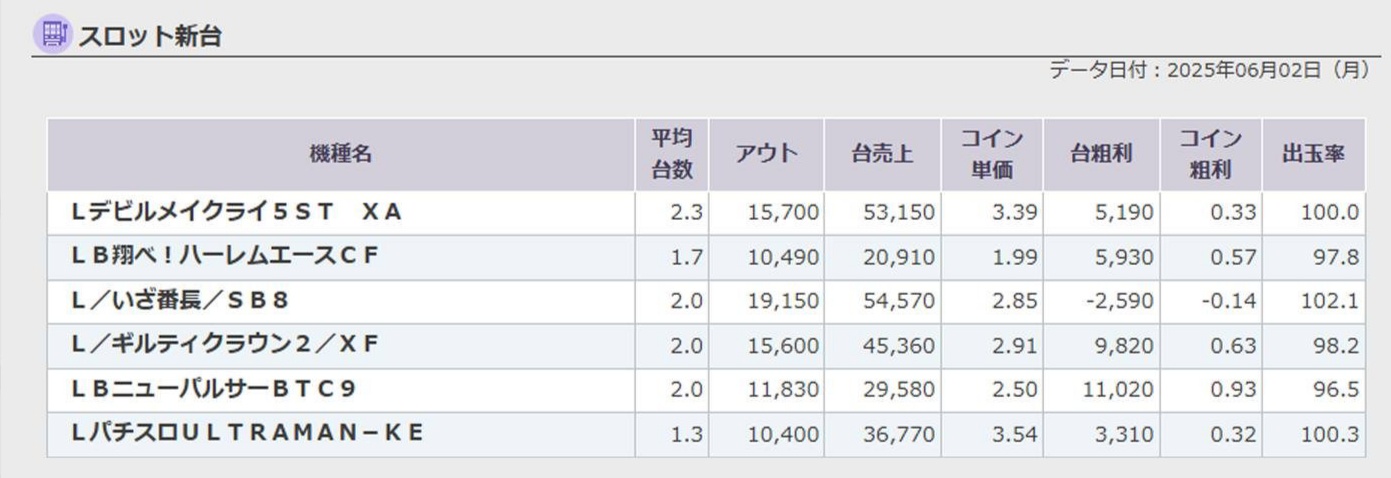Select the LB翔べ!ハーレムエースCF machine name
The height and width of the screenshot is (478, 1391).
tap(226, 256)
